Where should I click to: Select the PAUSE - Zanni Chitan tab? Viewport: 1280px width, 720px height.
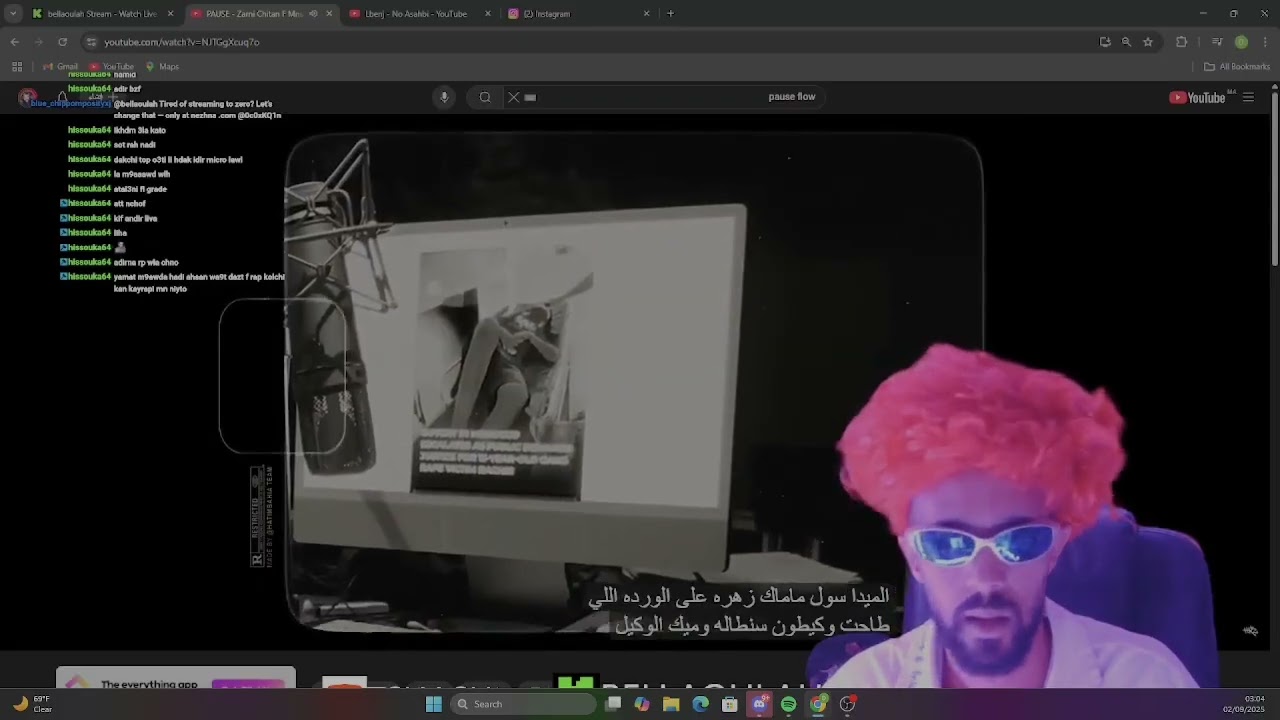(253, 14)
